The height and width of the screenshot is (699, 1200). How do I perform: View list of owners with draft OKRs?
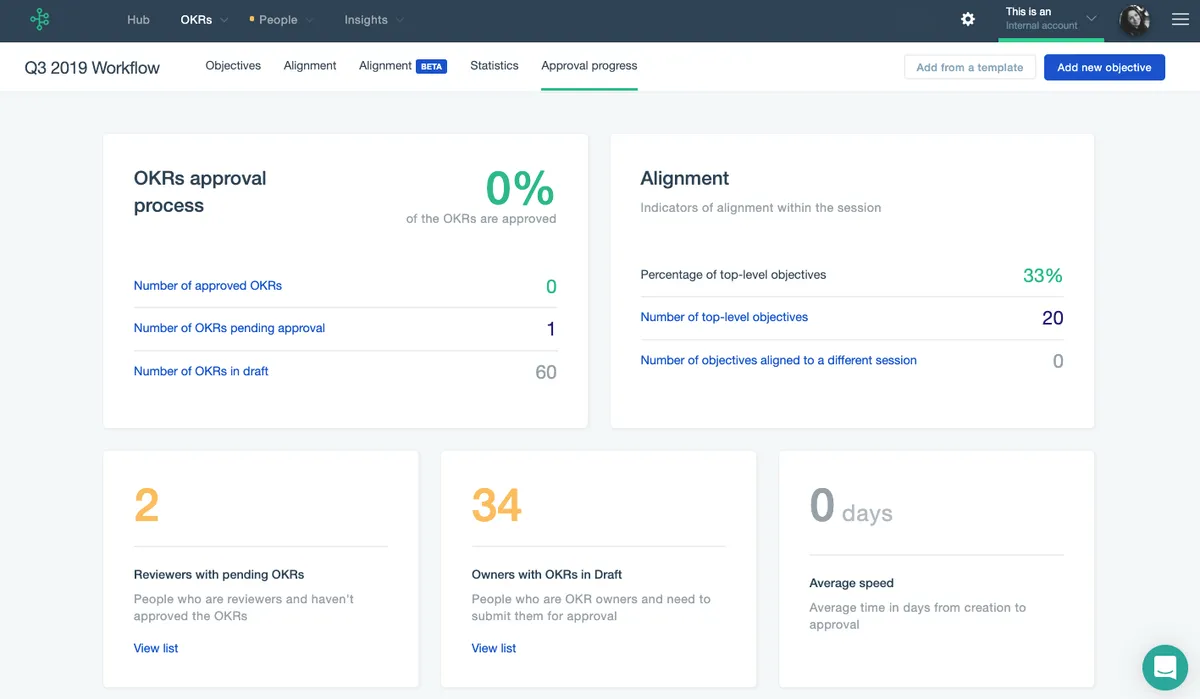pos(494,648)
